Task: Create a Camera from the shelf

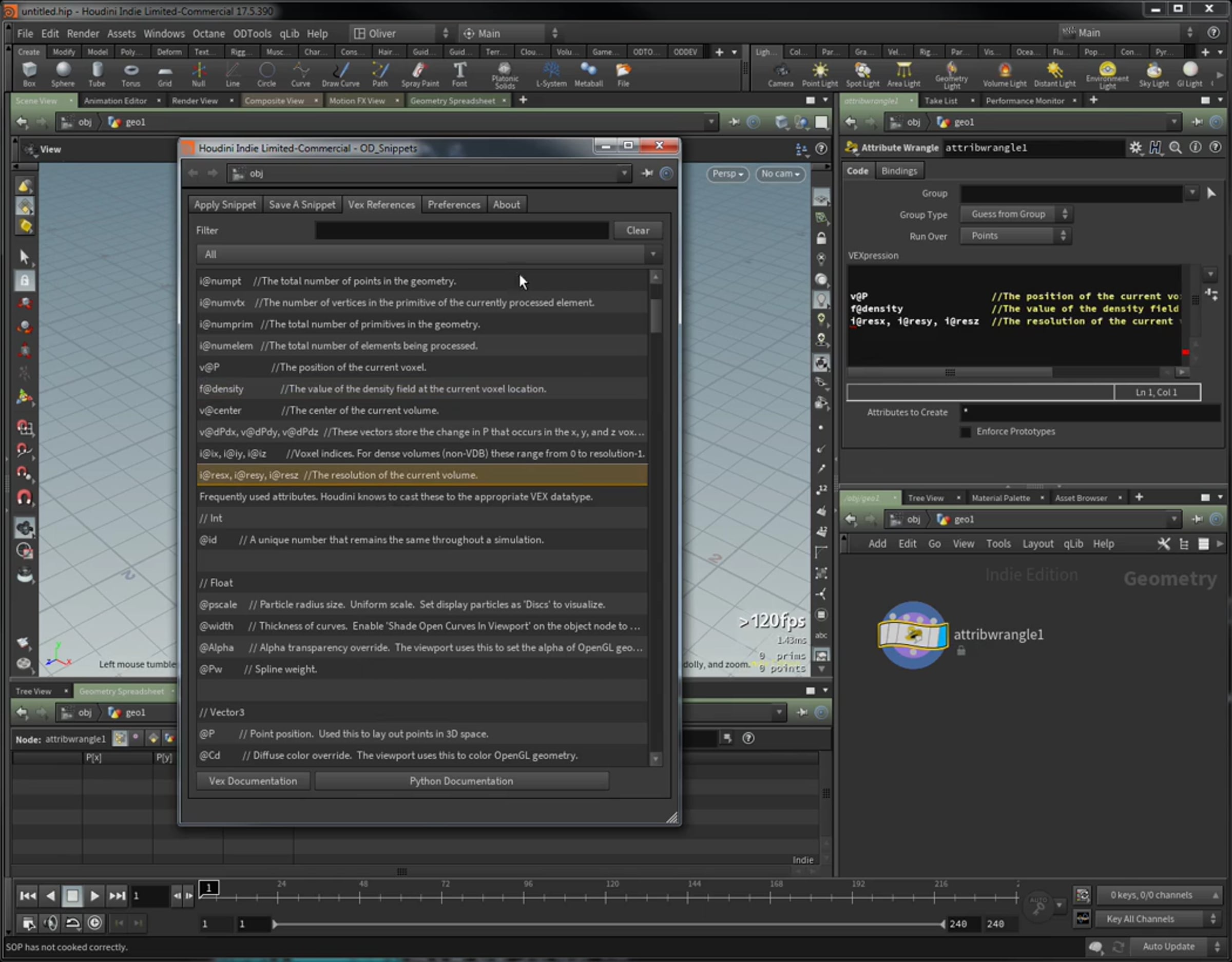Action: pyautogui.click(x=780, y=74)
